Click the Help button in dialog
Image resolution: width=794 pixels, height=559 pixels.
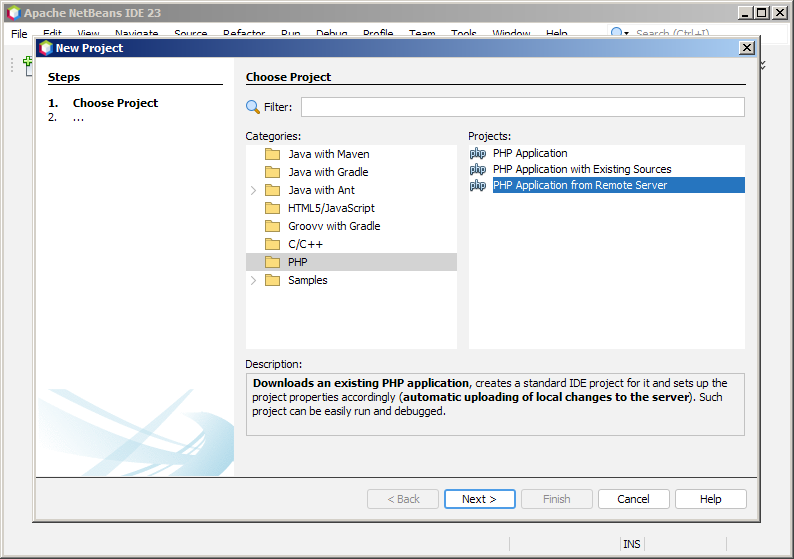coord(710,499)
